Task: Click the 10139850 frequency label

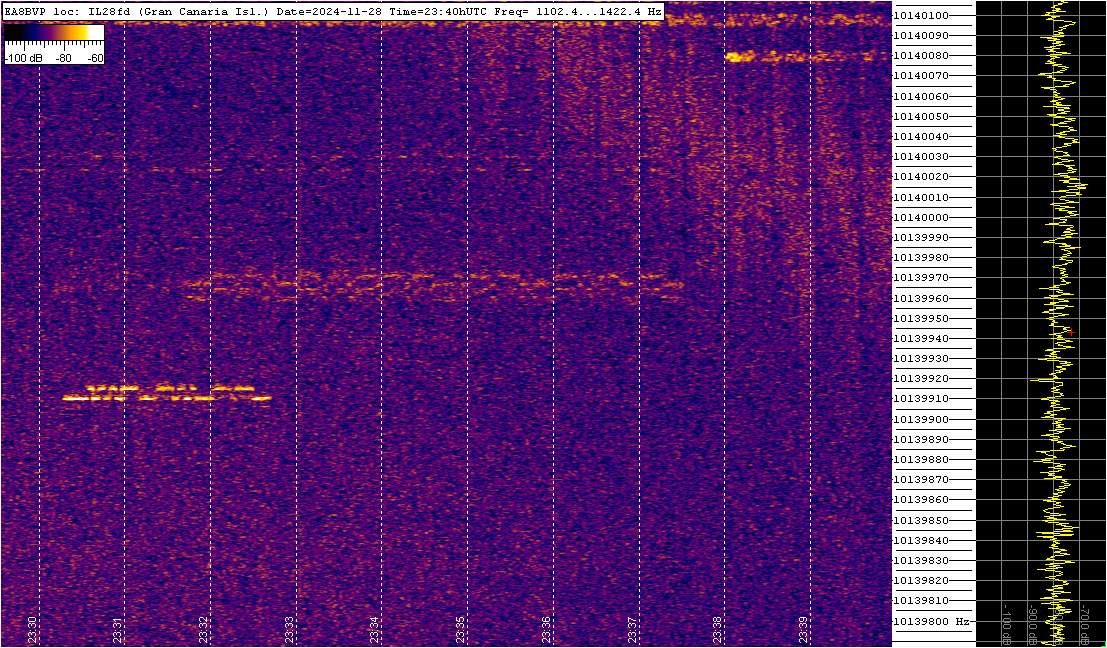Action: (920, 521)
